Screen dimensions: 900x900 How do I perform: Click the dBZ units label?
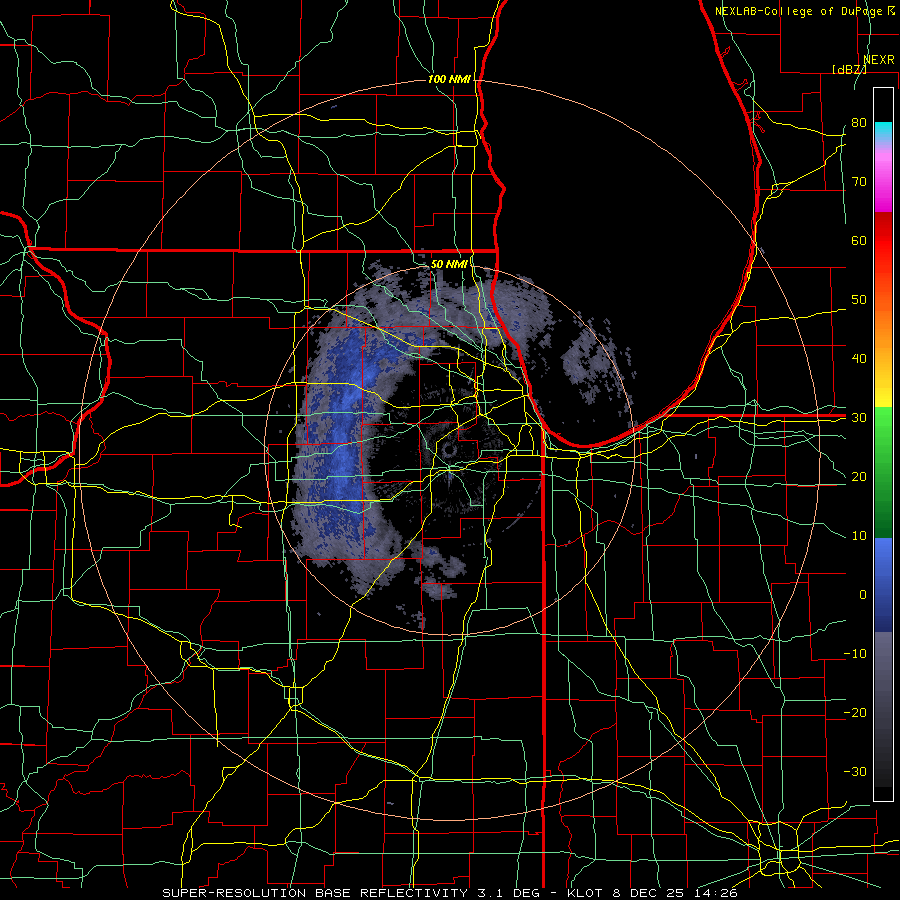[849, 69]
